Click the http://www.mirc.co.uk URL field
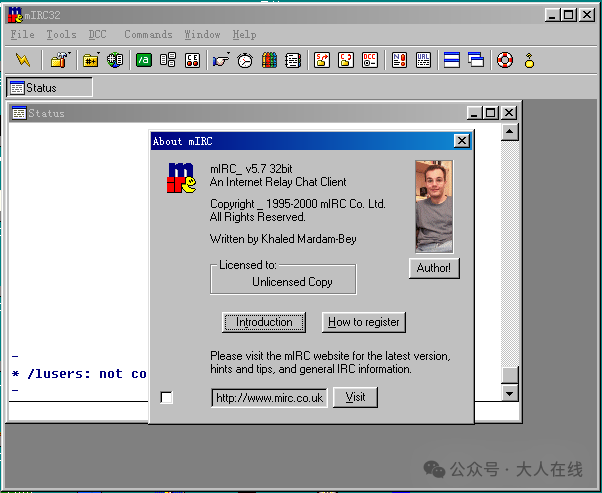This screenshot has width=602, height=493. coord(270,398)
